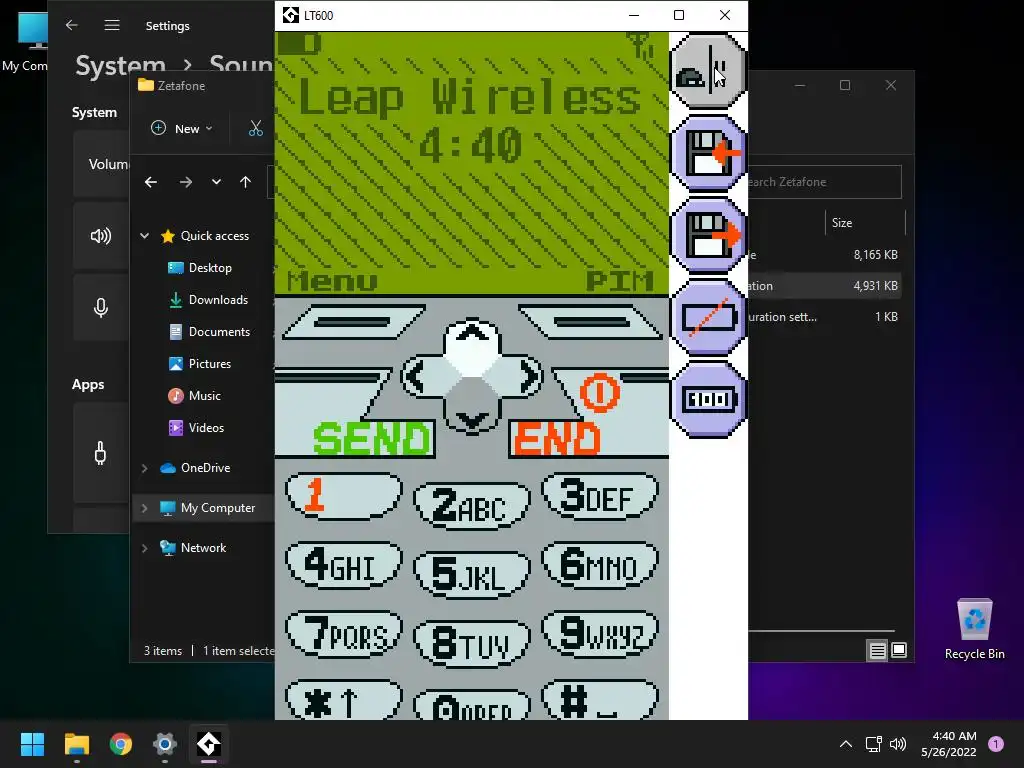Collapse the Quick access tree node
1024x768 pixels.
point(145,236)
